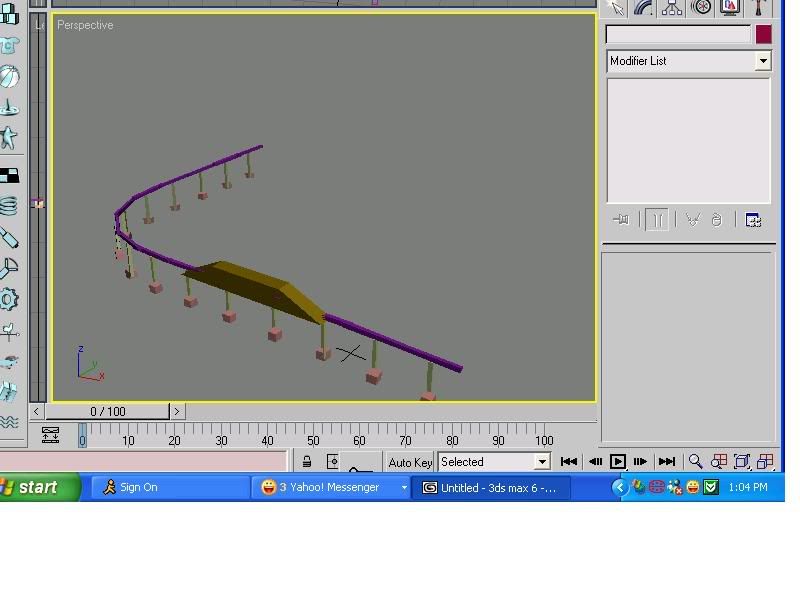Click the checkerboard icon in the left toolbar

pos(9,176)
